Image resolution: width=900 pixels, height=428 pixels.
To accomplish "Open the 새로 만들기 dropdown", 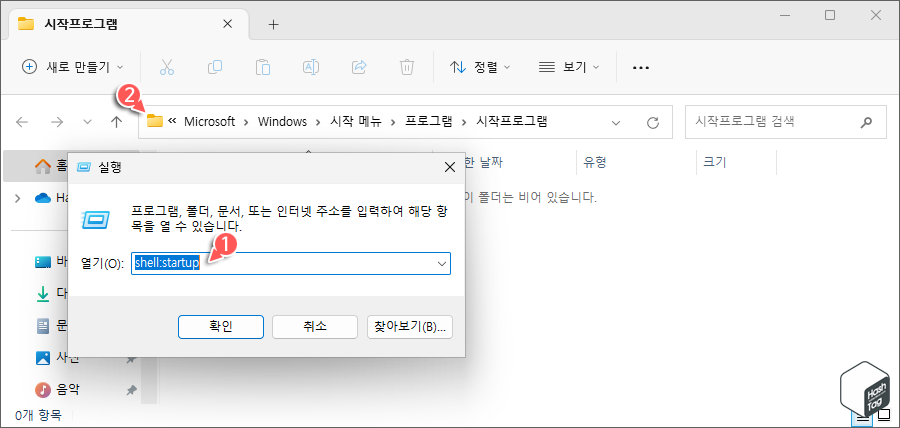I will (72, 67).
